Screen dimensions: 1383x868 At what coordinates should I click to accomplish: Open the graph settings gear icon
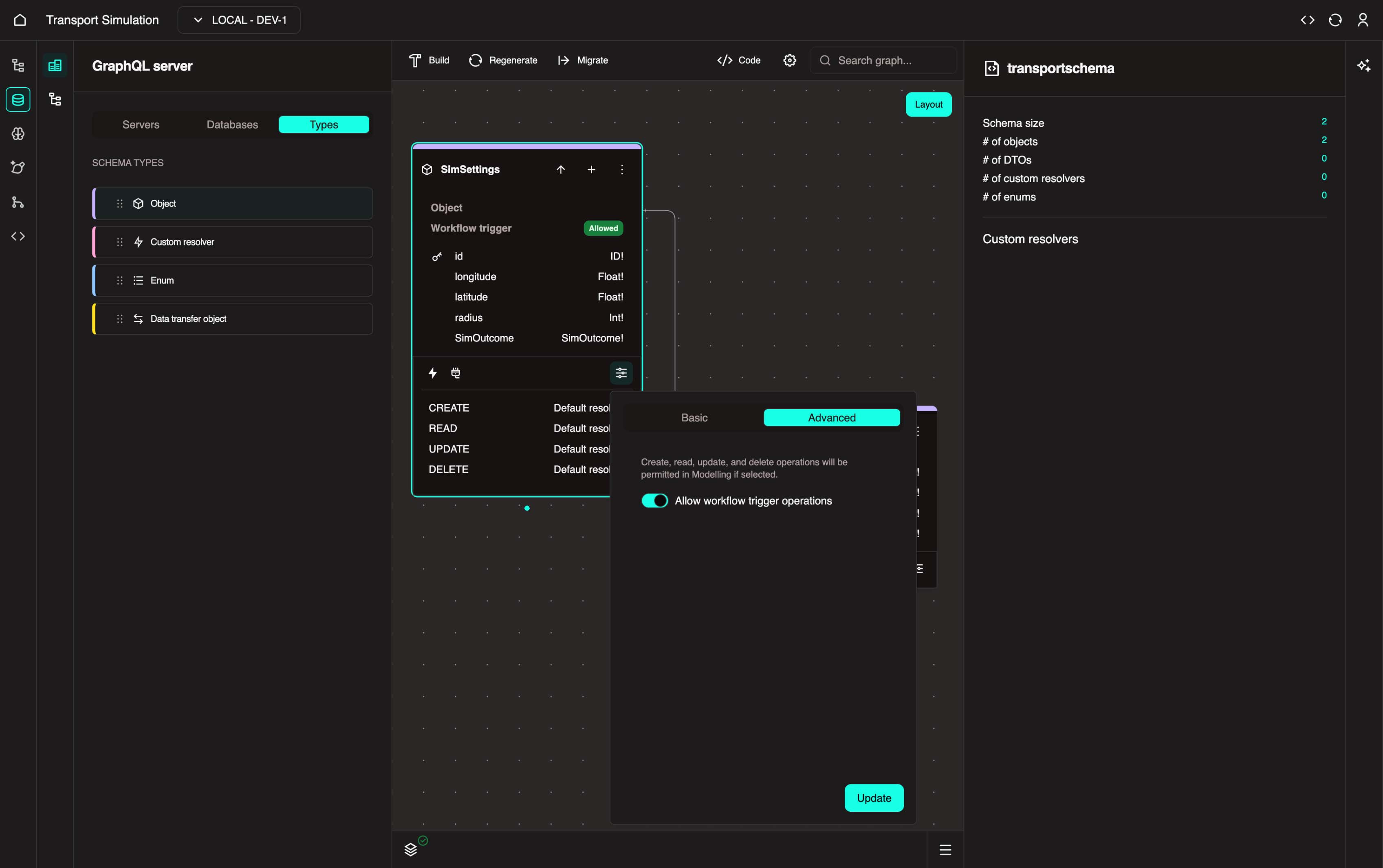(x=790, y=60)
